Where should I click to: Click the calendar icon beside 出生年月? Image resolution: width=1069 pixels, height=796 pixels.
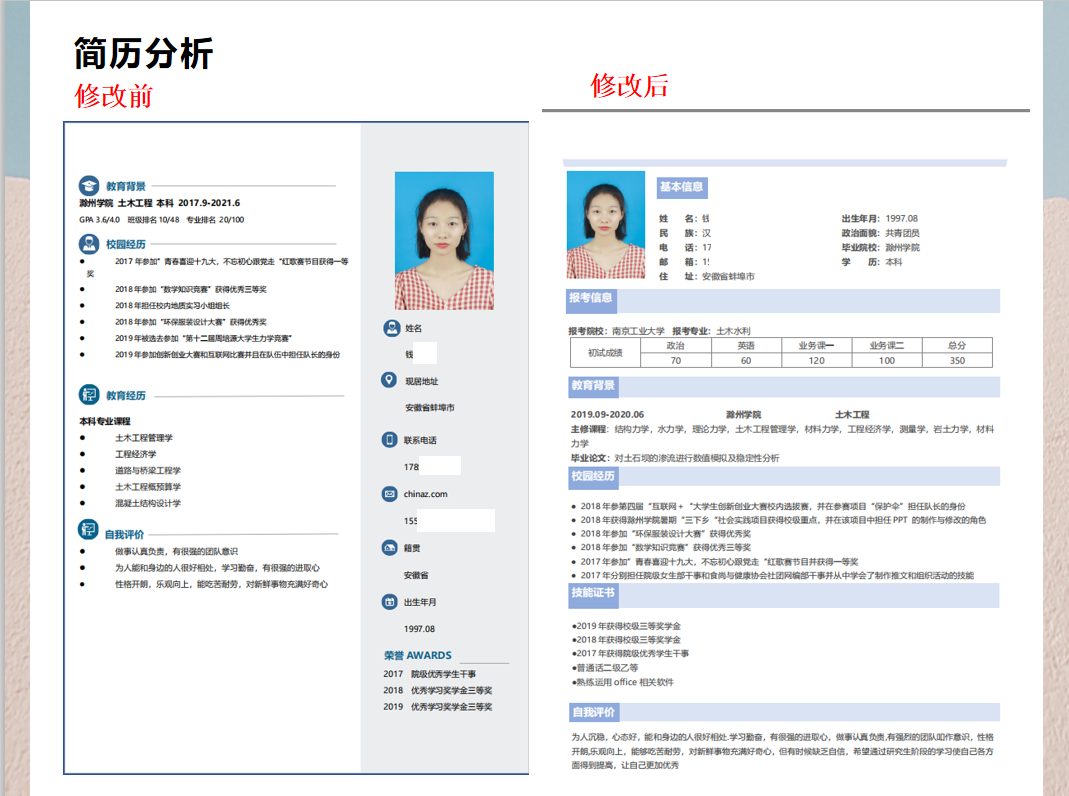389,602
